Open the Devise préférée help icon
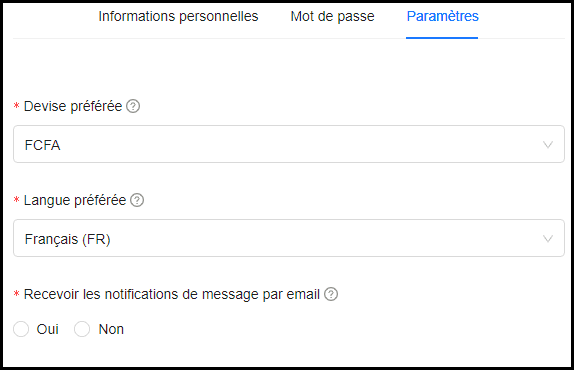Image resolution: width=574 pixels, height=370 pixels. click(133, 106)
